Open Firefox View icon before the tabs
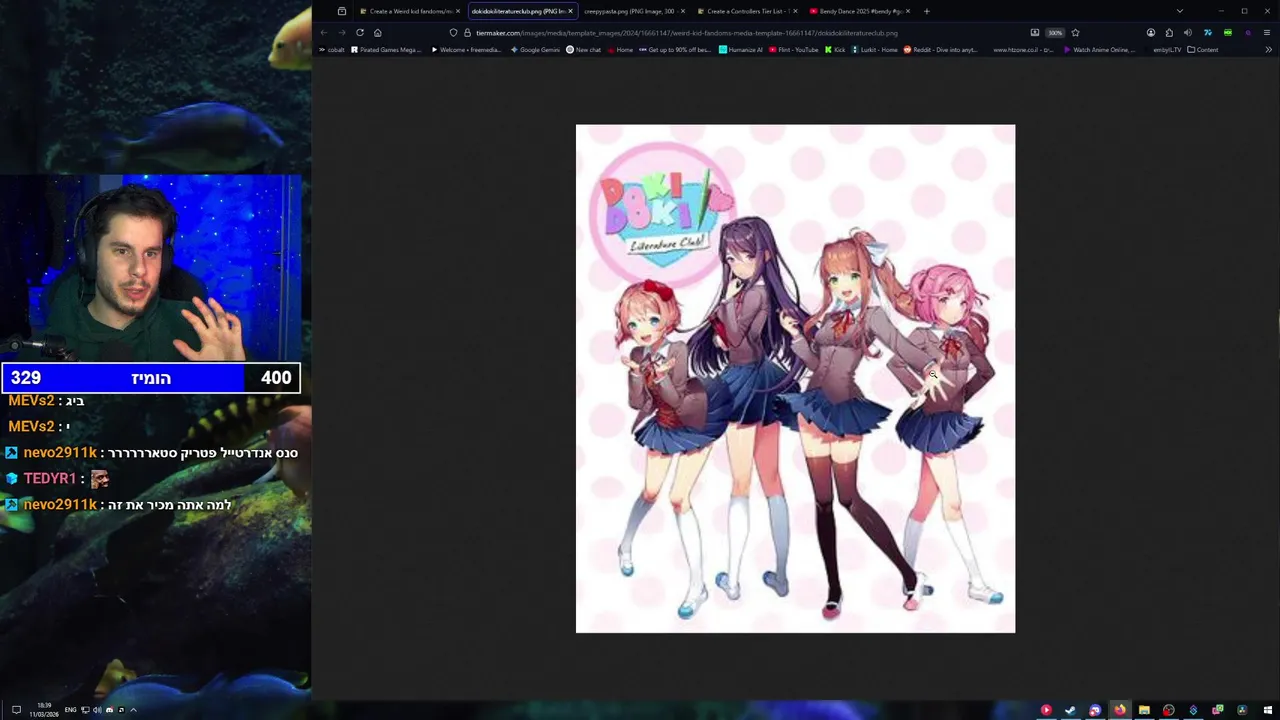This screenshot has height=720, width=1280. (341, 11)
